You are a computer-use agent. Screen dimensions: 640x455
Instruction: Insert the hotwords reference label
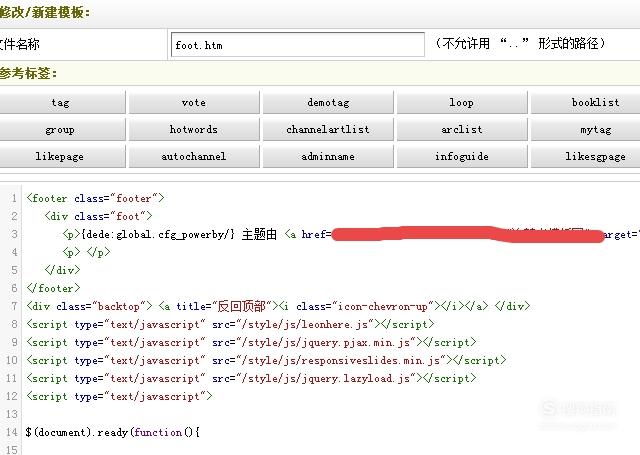[x=194, y=129]
